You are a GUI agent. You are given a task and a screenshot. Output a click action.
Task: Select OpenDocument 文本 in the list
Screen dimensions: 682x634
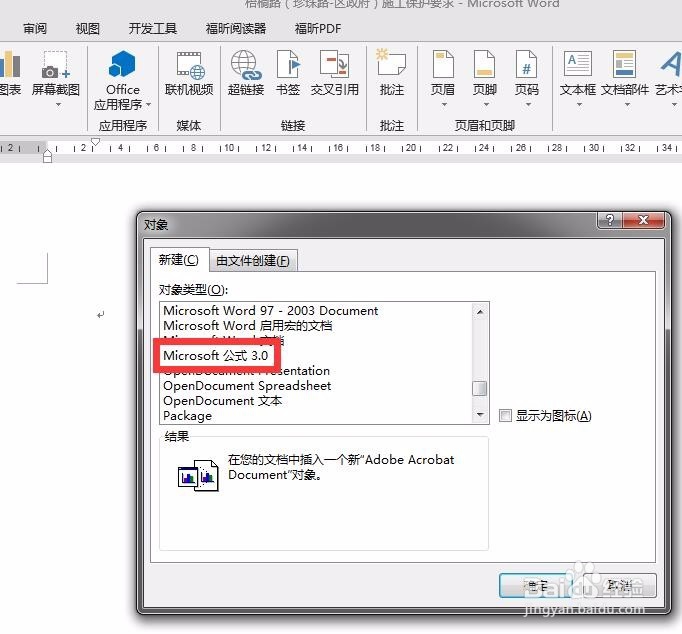tap(222, 400)
